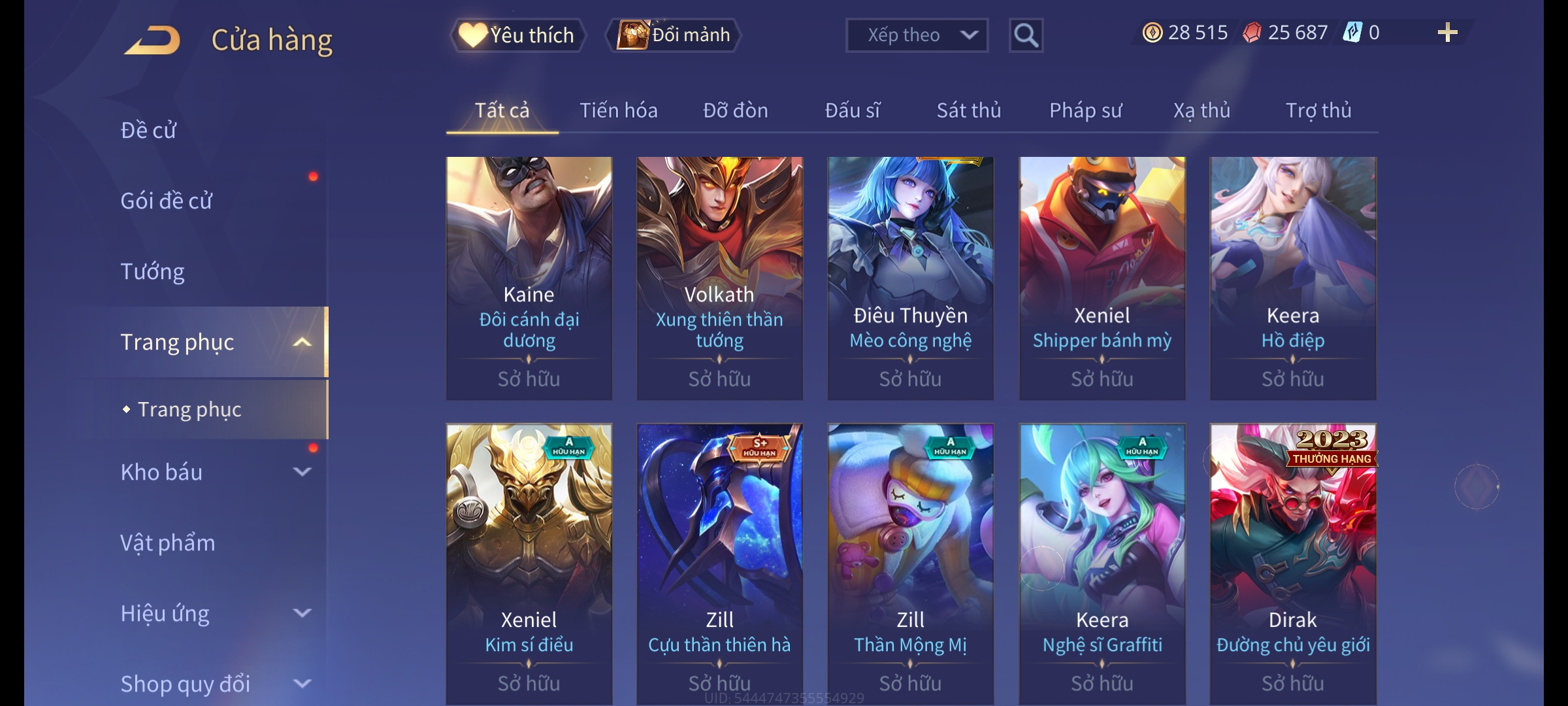Select the Tiến hóa tab

point(618,110)
